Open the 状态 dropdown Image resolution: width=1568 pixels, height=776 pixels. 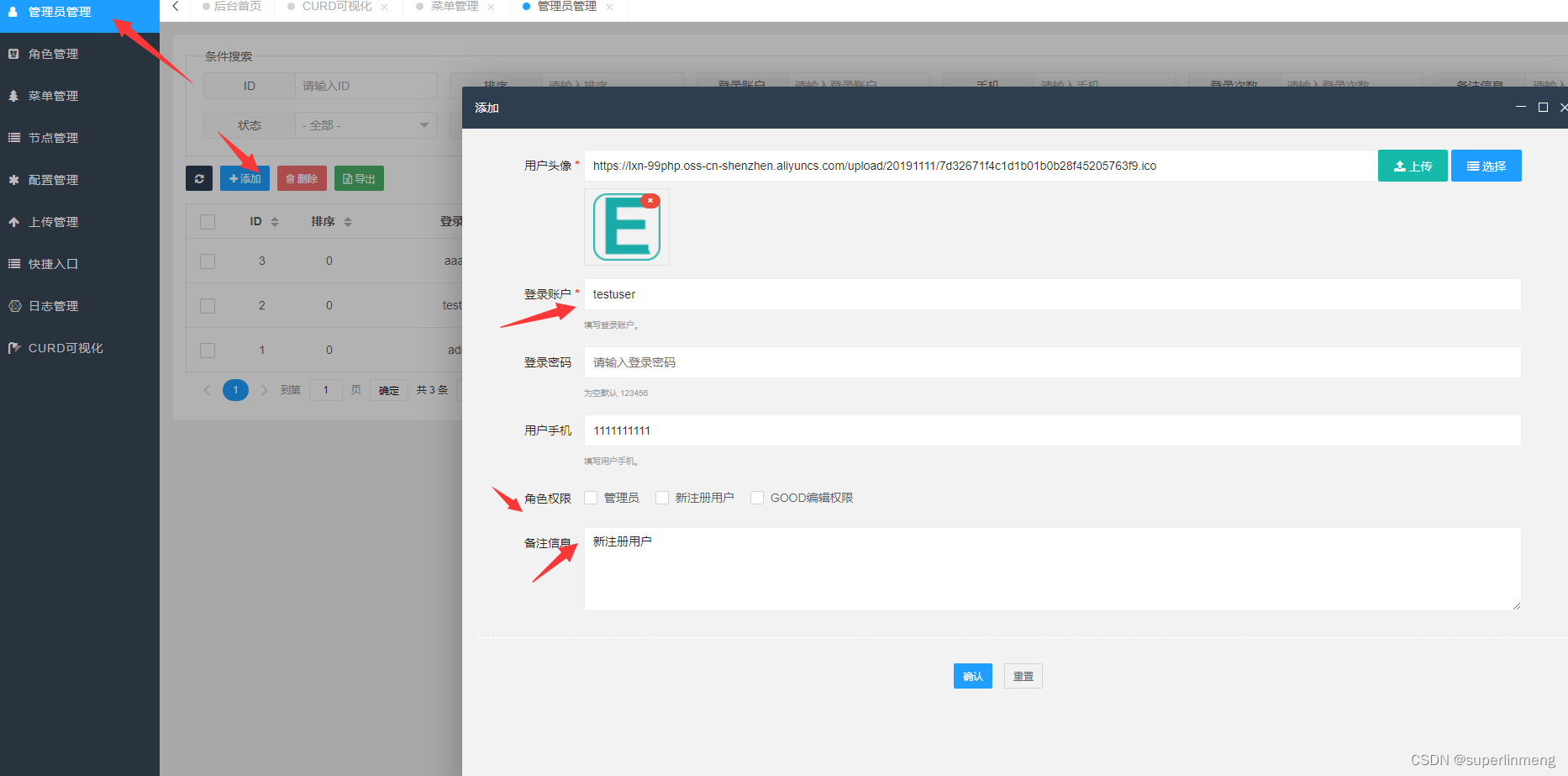tap(366, 125)
